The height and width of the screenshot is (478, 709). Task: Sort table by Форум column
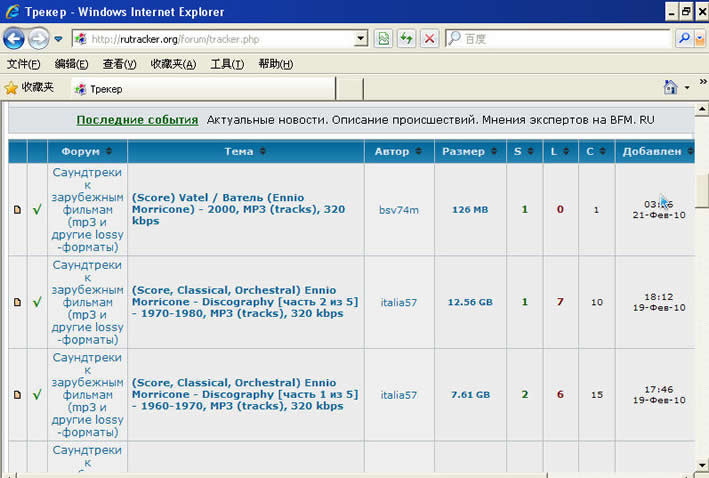pyautogui.click(x=87, y=151)
